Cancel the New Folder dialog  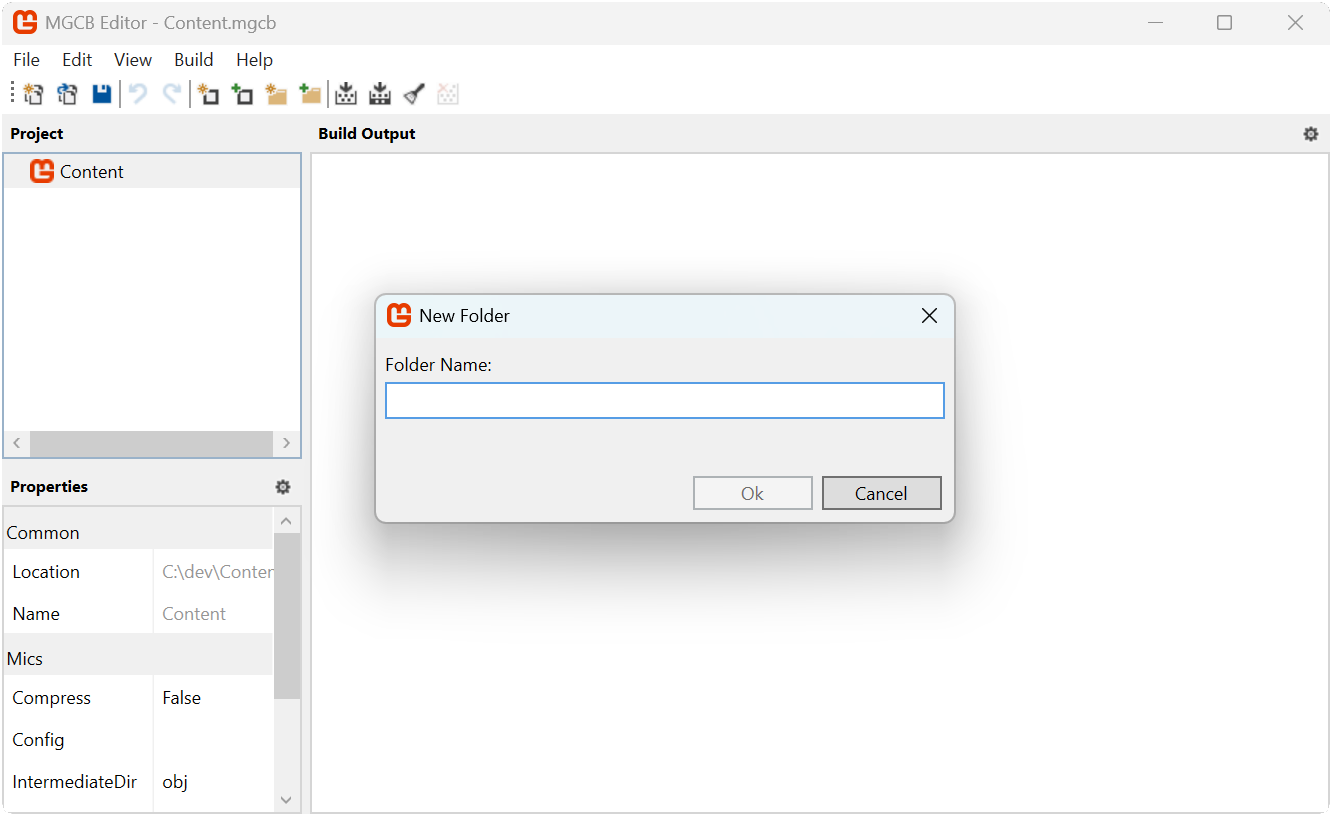pos(881,492)
